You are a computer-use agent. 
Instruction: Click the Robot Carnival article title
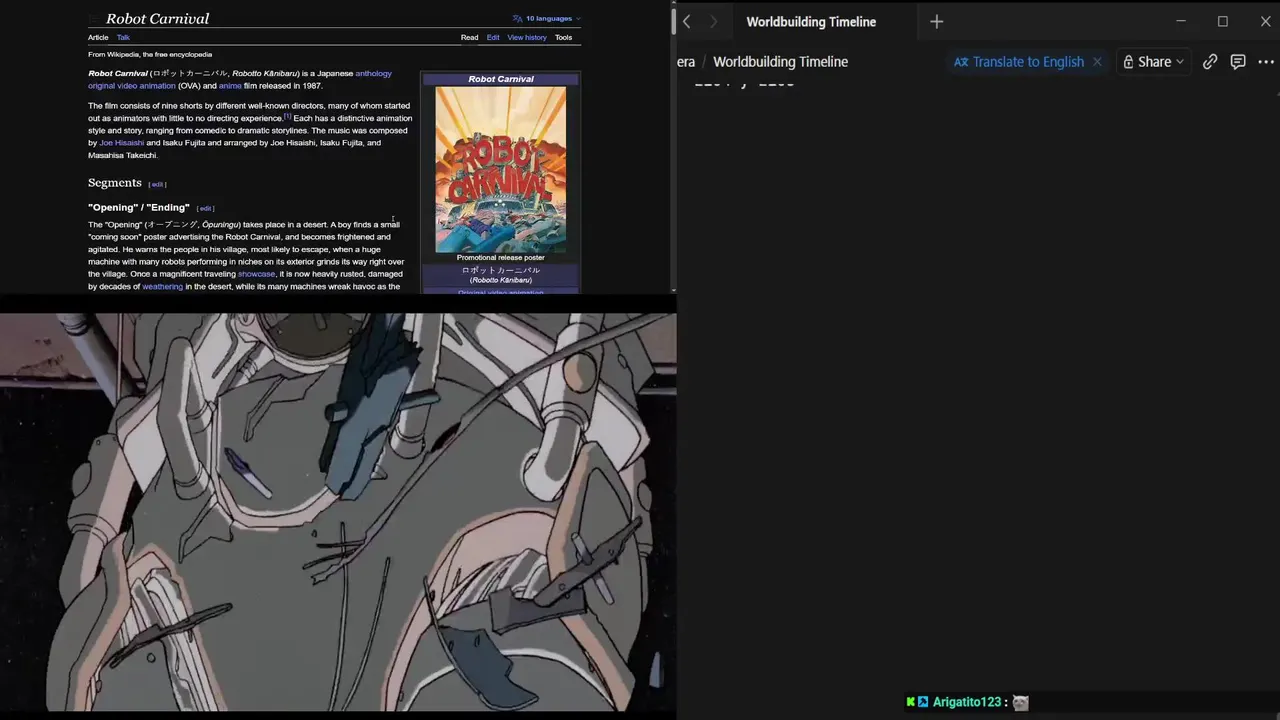click(158, 19)
